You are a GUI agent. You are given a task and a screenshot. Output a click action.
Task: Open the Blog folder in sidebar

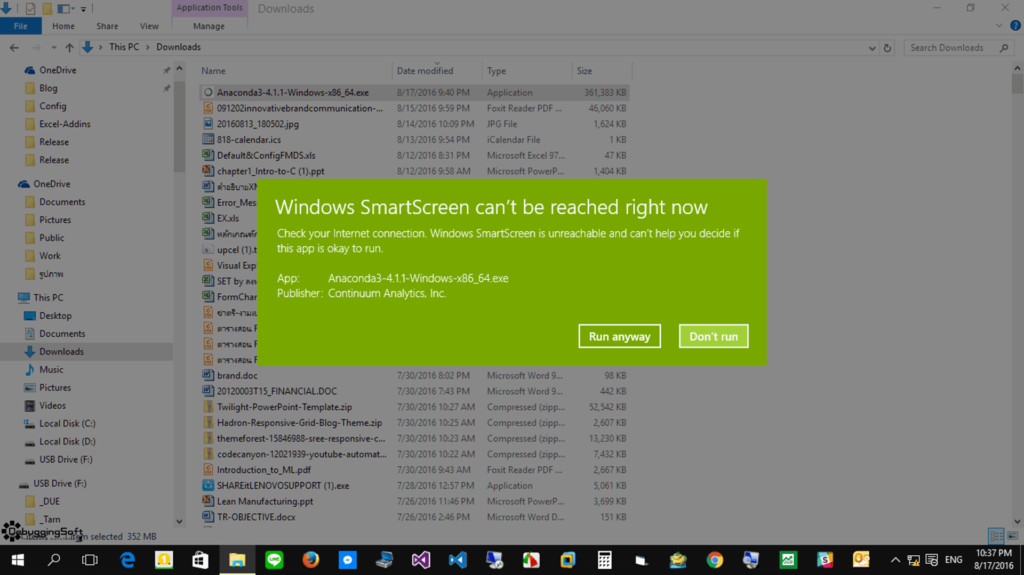click(48, 88)
